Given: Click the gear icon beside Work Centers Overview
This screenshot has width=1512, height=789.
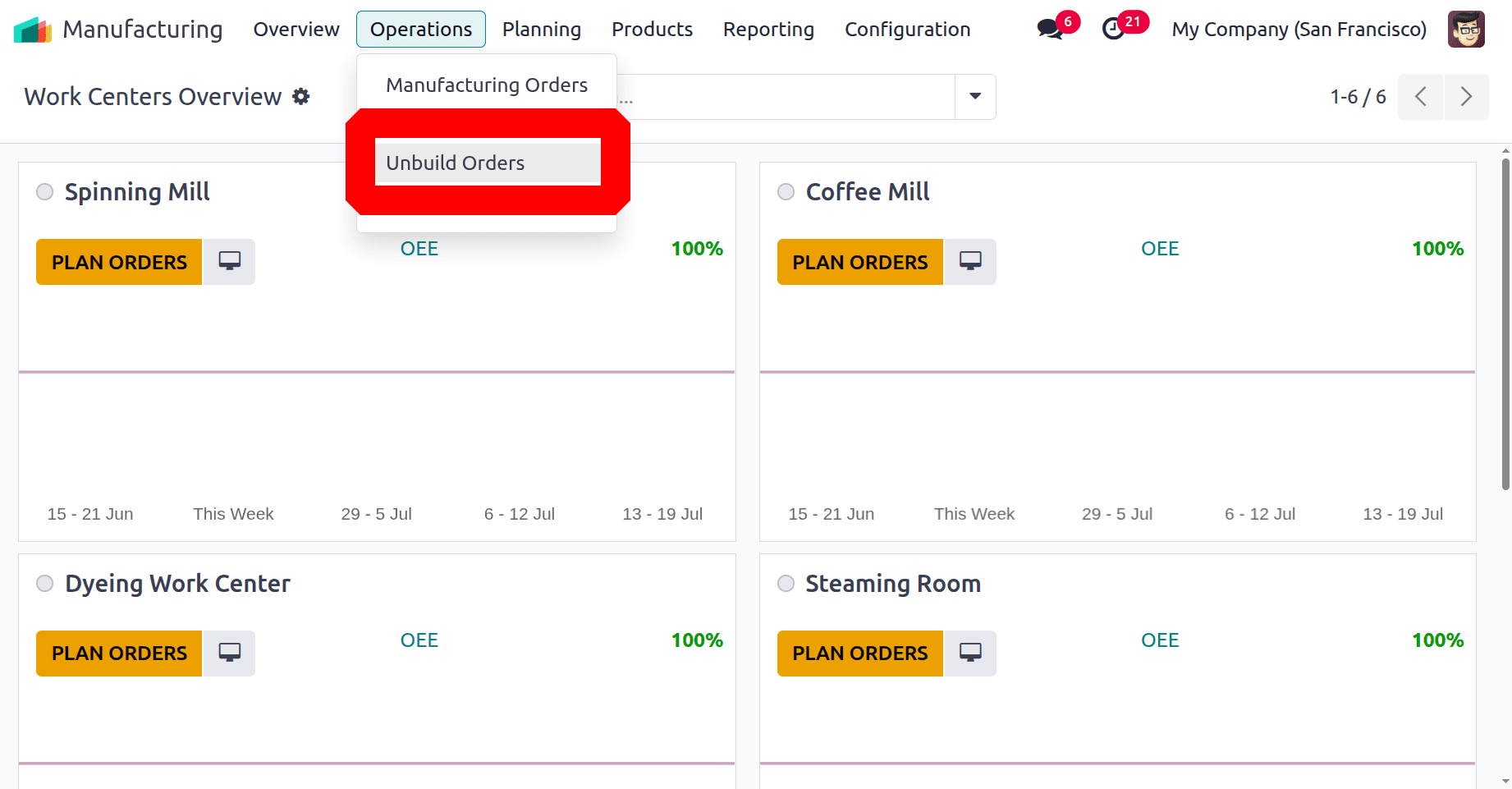Looking at the screenshot, I should pos(301,97).
